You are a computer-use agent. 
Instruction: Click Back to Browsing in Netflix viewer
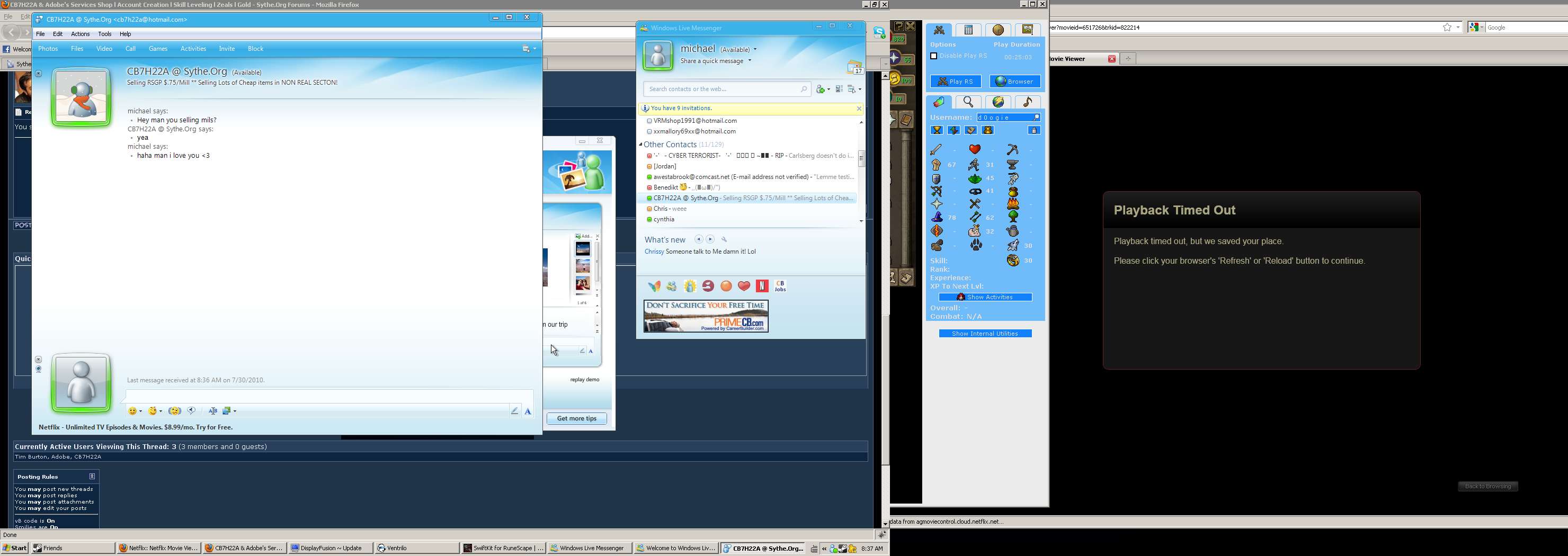[1487, 486]
